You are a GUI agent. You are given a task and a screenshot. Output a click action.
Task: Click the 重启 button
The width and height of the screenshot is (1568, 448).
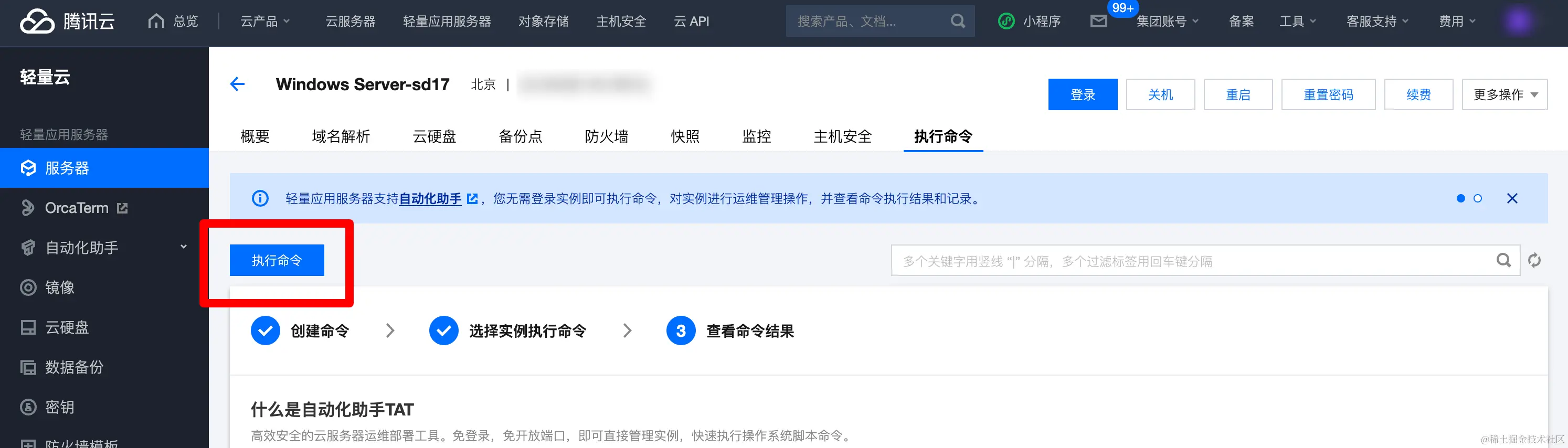pyautogui.click(x=1238, y=94)
